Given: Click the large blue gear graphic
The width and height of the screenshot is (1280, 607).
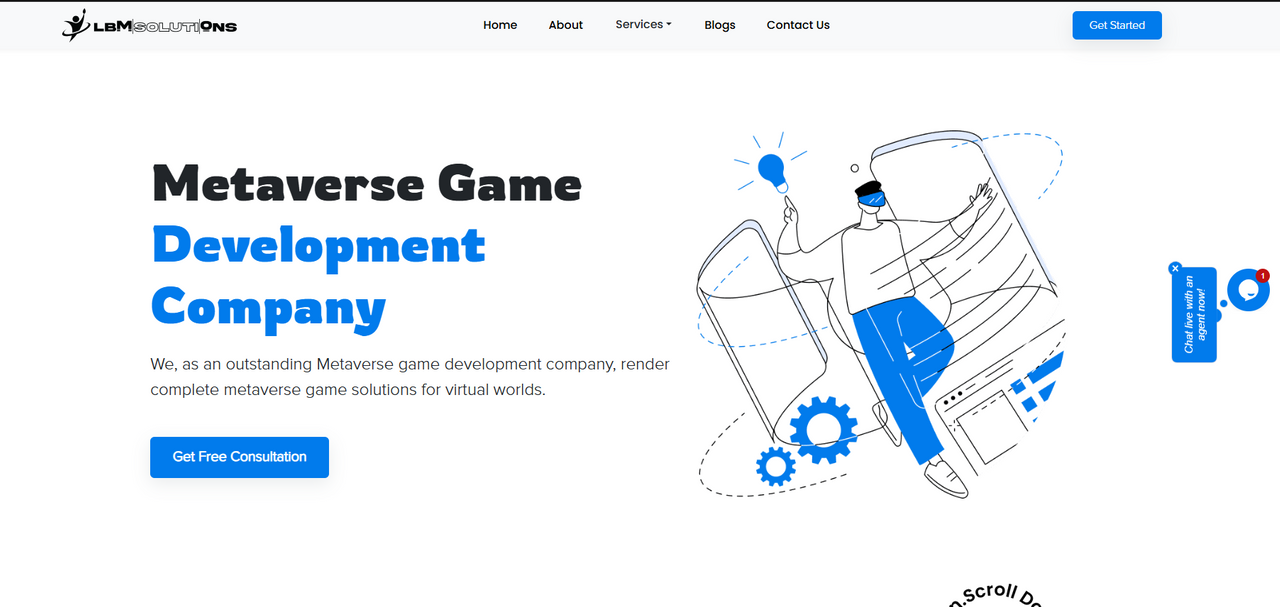Looking at the screenshot, I should pos(823,429).
